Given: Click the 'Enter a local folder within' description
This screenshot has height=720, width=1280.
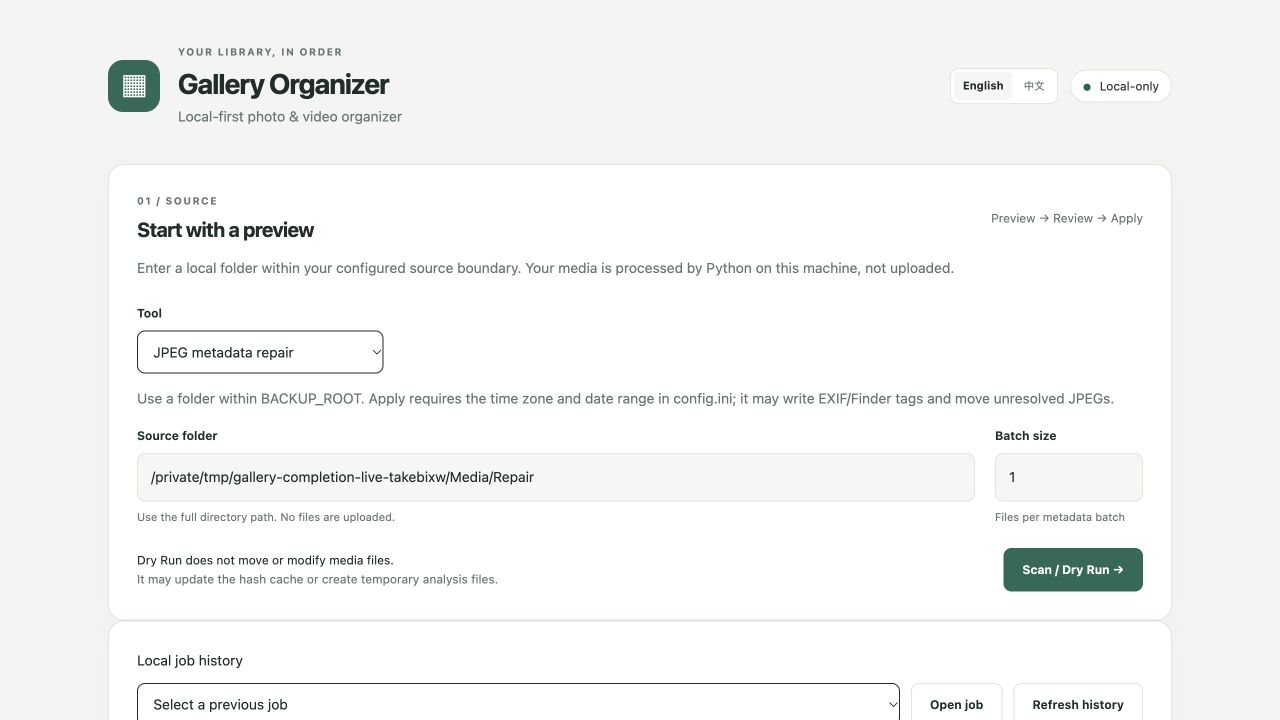Looking at the screenshot, I should (x=545, y=268).
